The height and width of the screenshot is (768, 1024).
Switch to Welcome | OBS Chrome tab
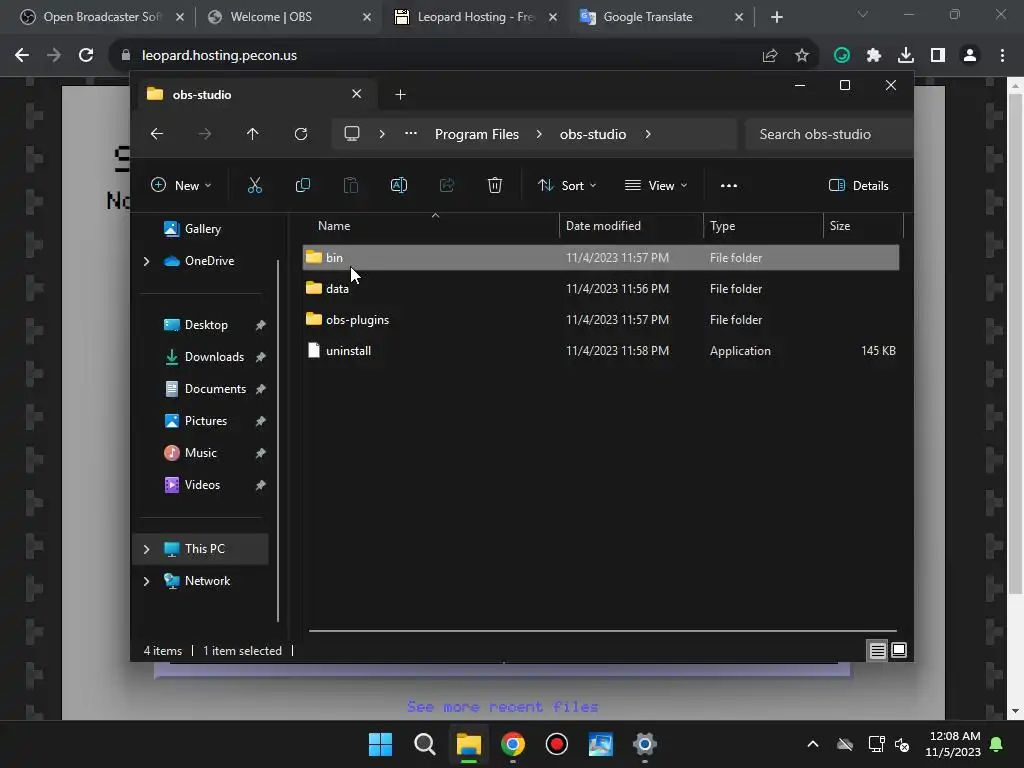click(289, 17)
